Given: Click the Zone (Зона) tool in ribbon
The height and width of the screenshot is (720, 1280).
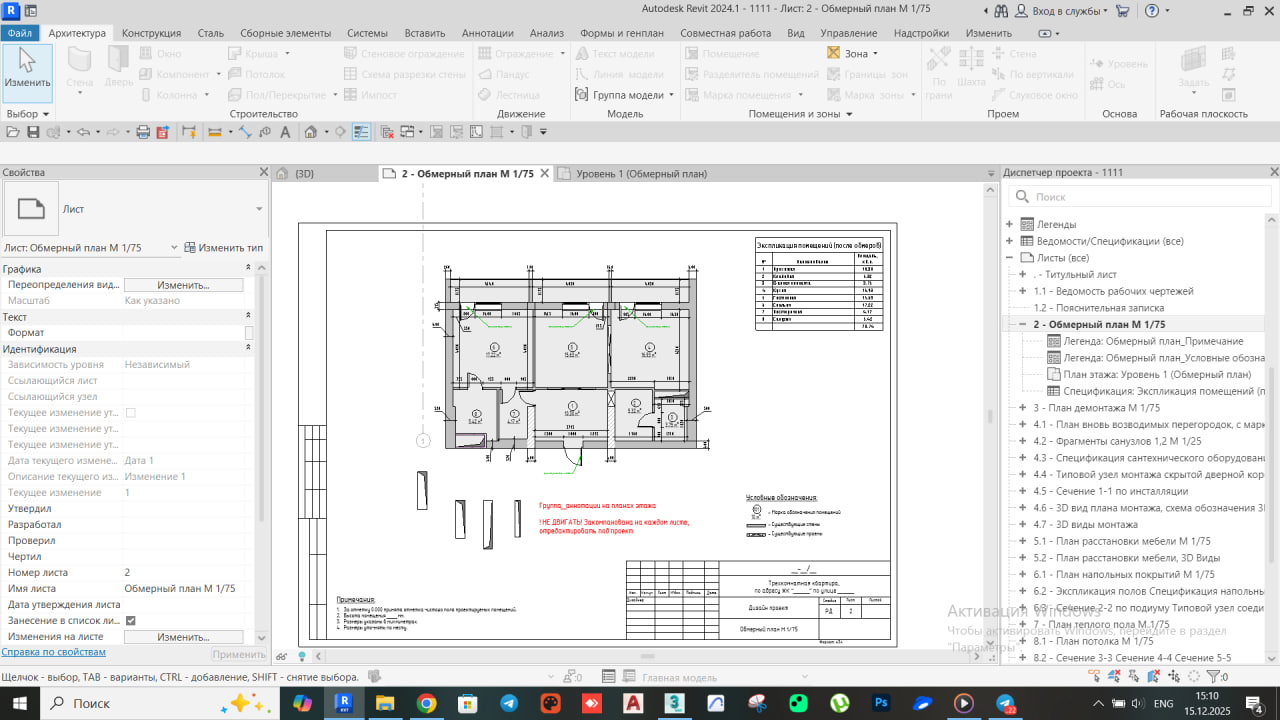Looking at the screenshot, I should point(852,53).
